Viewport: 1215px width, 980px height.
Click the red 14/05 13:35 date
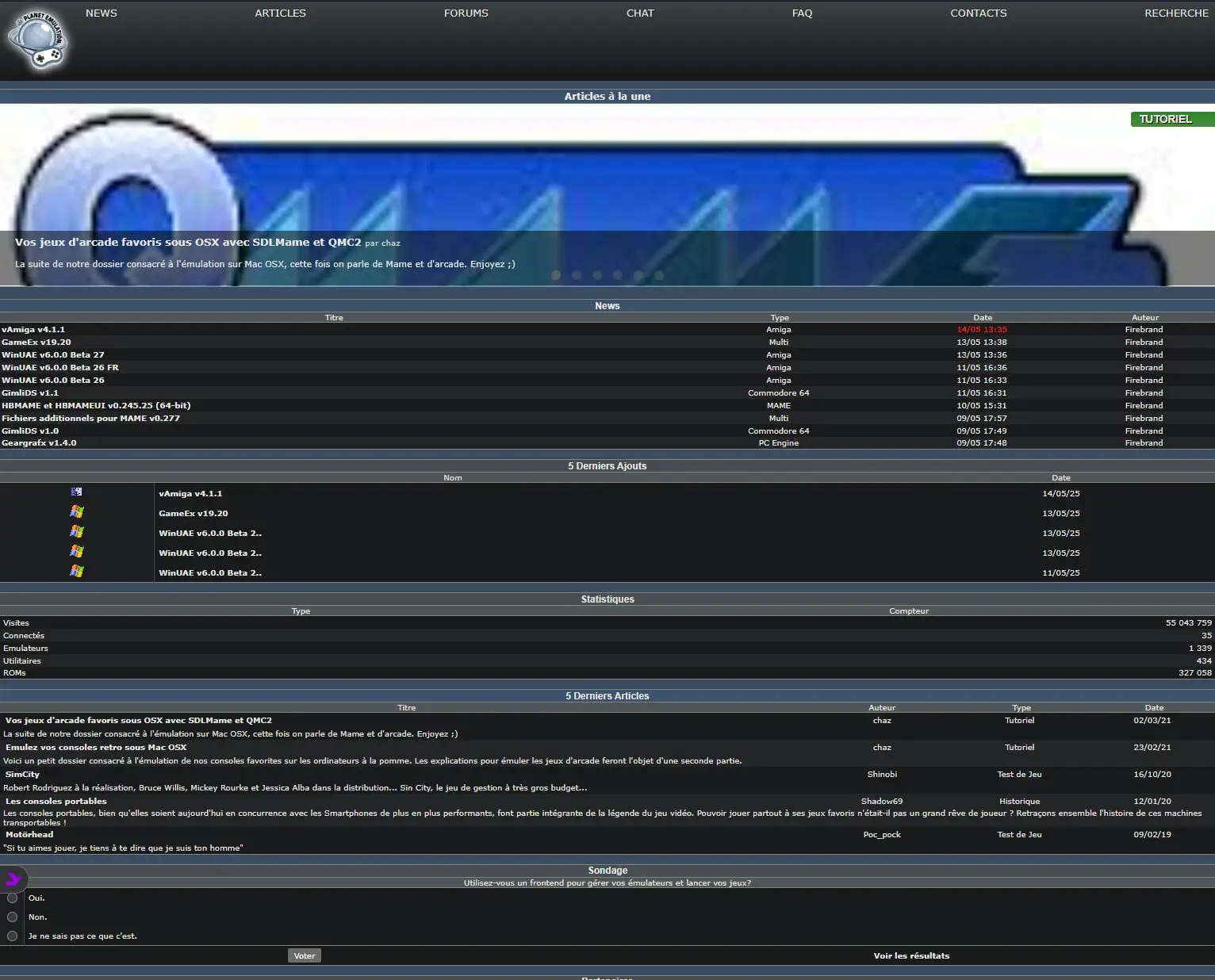click(982, 329)
